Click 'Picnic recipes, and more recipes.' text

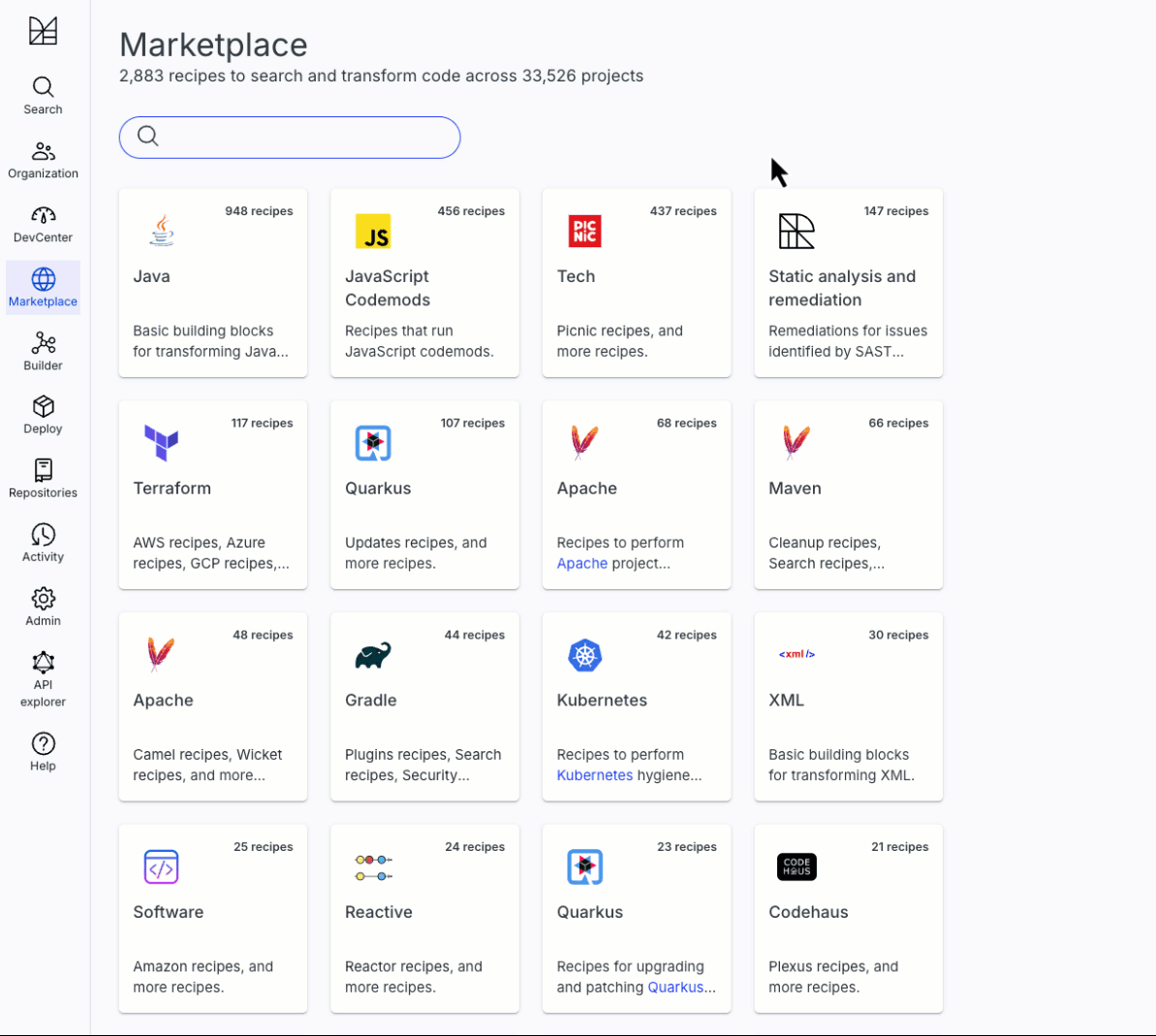click(x=619, y=341)
